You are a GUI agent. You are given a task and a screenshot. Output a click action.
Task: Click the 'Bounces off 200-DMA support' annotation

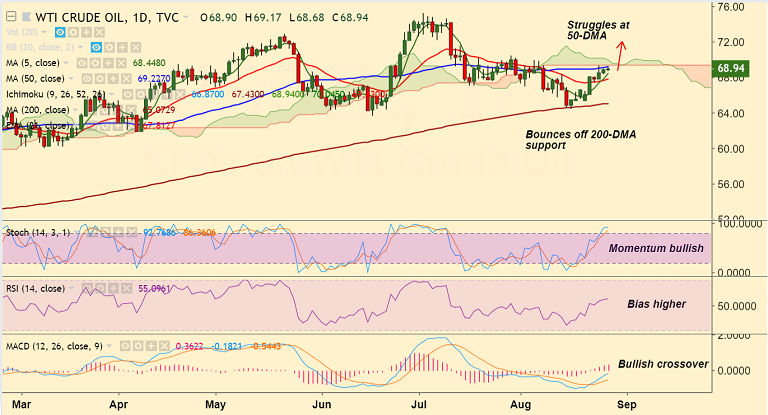coord(580,140)
